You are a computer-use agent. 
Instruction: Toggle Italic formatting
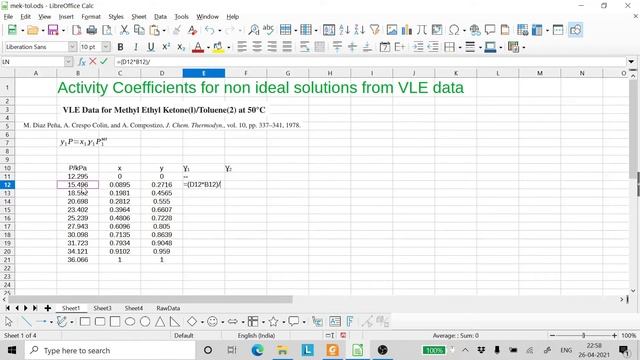[x=136, y=47]
